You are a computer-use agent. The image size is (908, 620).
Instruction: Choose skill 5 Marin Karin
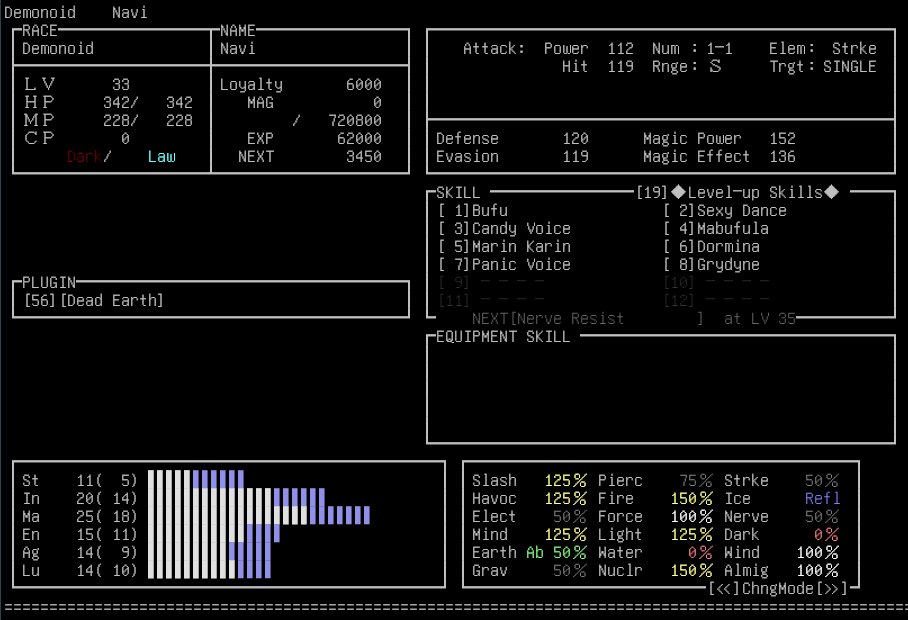[x=504, y=246]
